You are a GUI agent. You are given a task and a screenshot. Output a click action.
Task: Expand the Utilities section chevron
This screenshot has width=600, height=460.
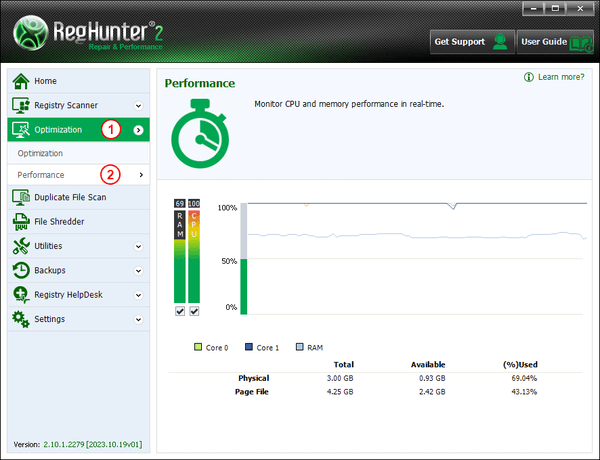tap(139, 246)
